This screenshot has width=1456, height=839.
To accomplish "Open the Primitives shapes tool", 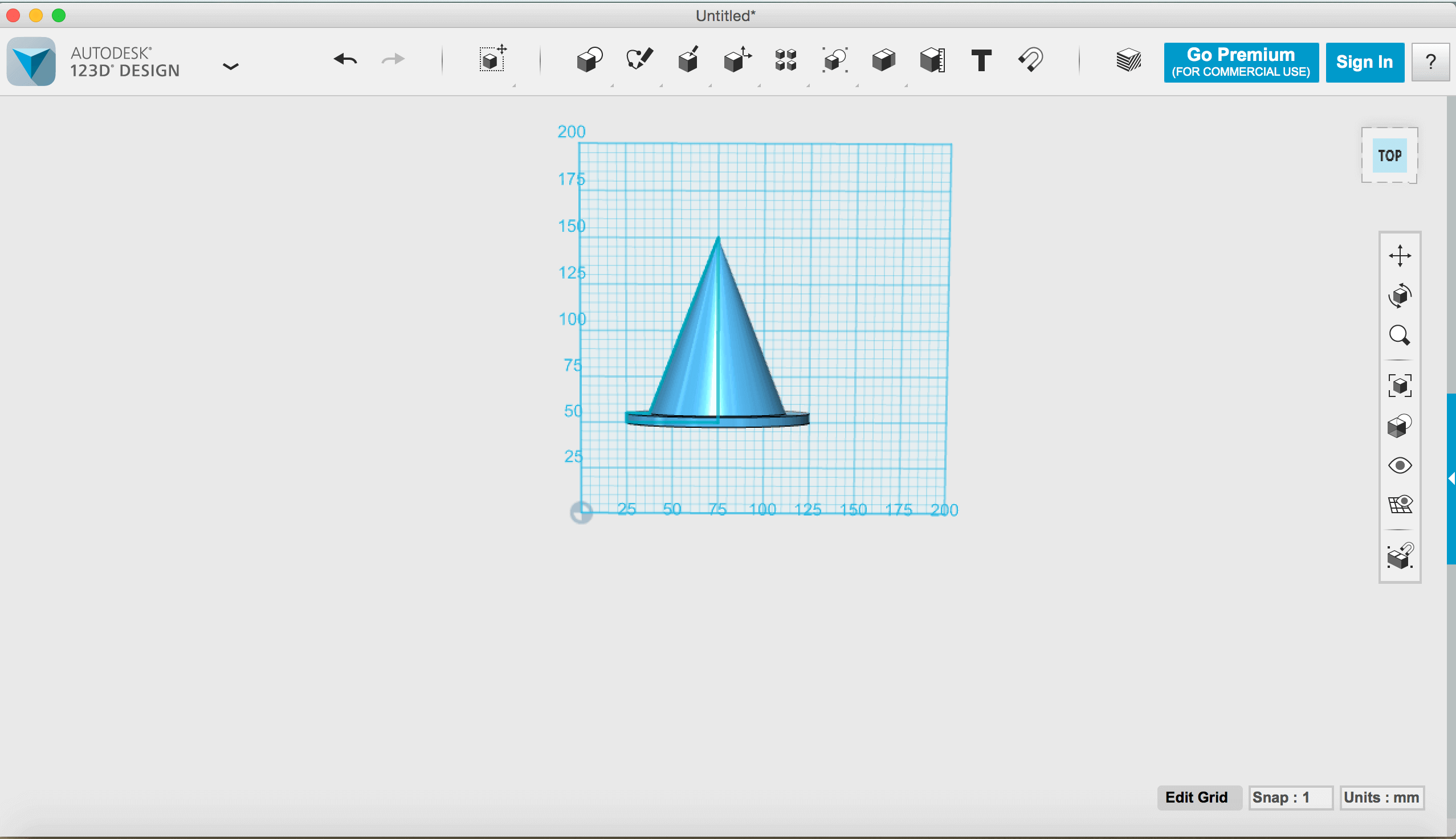I will (589, 60).
